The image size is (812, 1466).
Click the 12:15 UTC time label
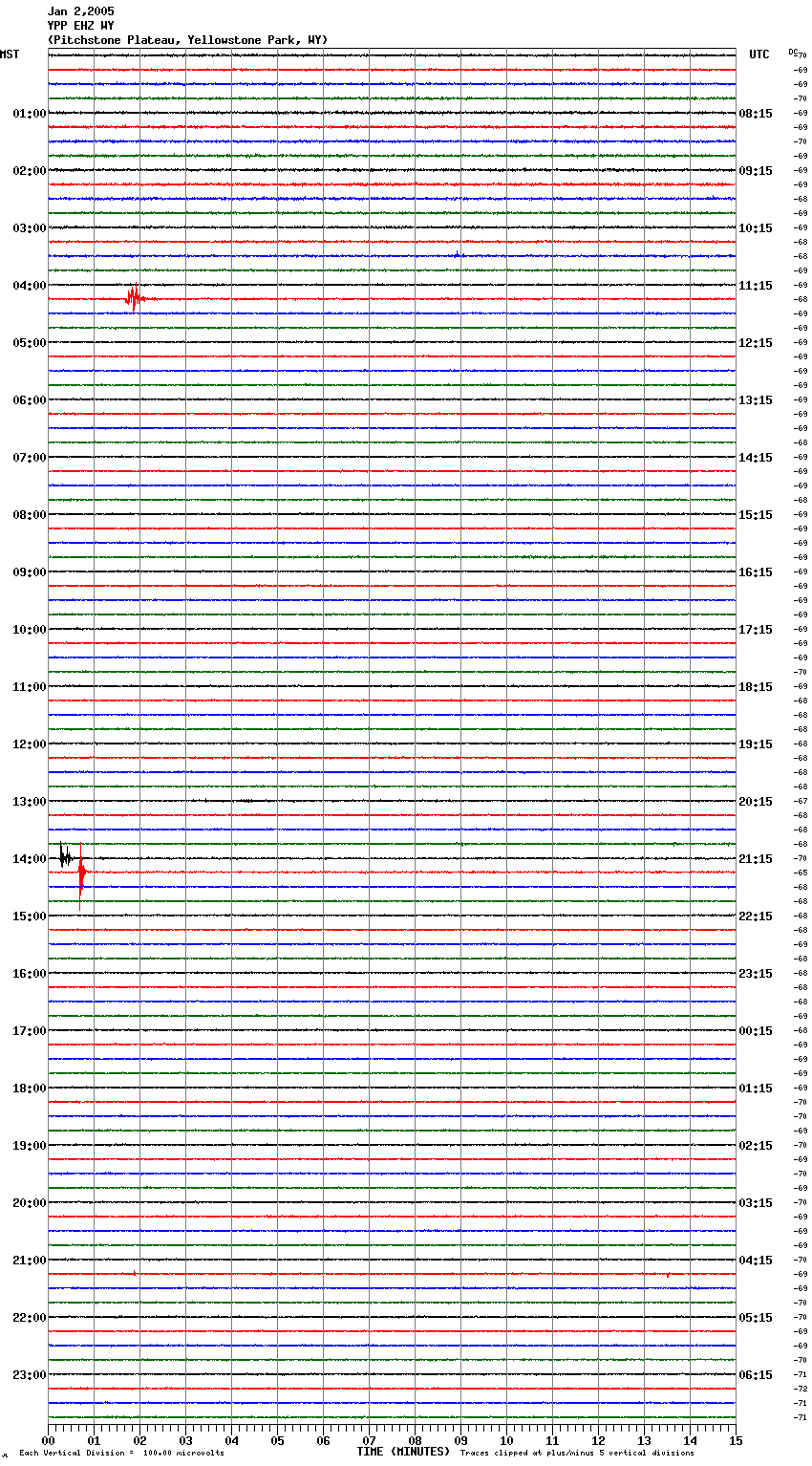click(x=756, y=343)
